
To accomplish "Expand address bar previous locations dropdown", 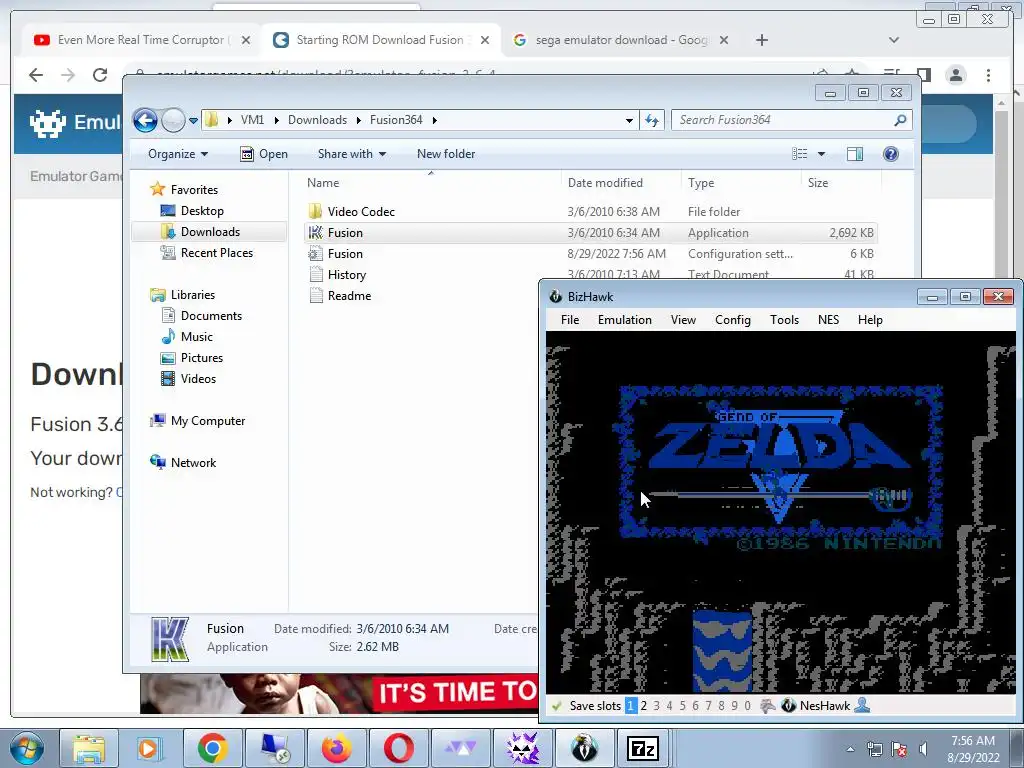I will click(x=629, y=121).
